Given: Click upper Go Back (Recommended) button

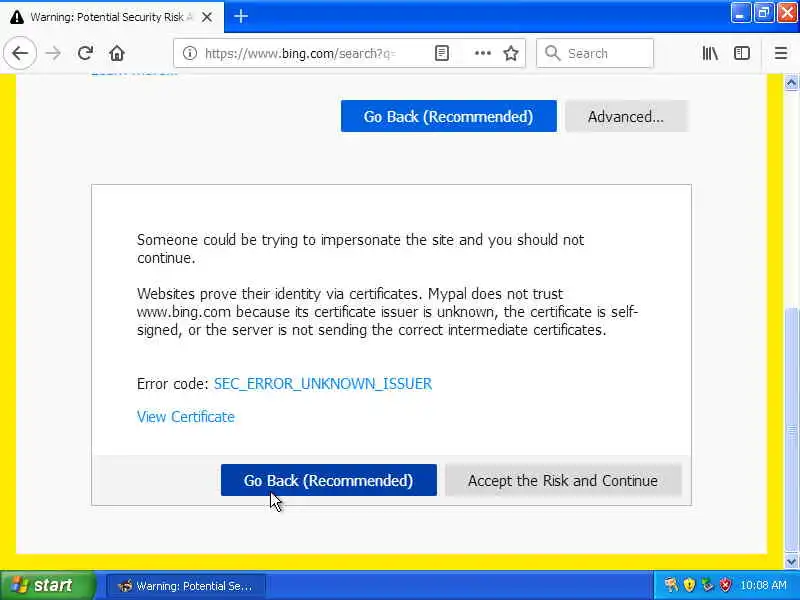Looking at the screenshot, I should (x=448, y=116).
